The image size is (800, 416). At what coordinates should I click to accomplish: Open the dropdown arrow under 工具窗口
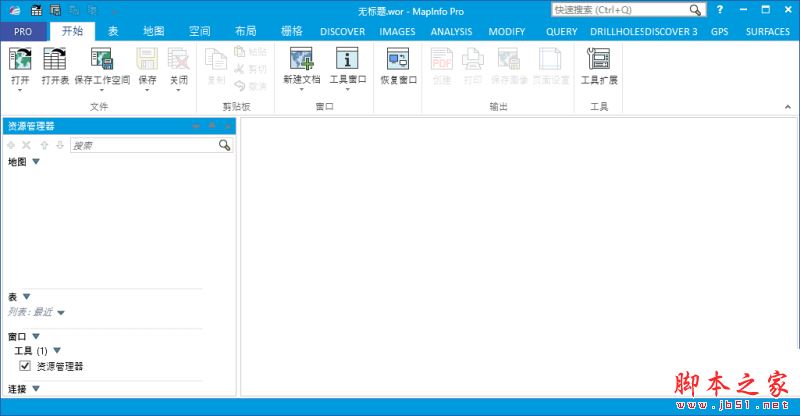347,90
